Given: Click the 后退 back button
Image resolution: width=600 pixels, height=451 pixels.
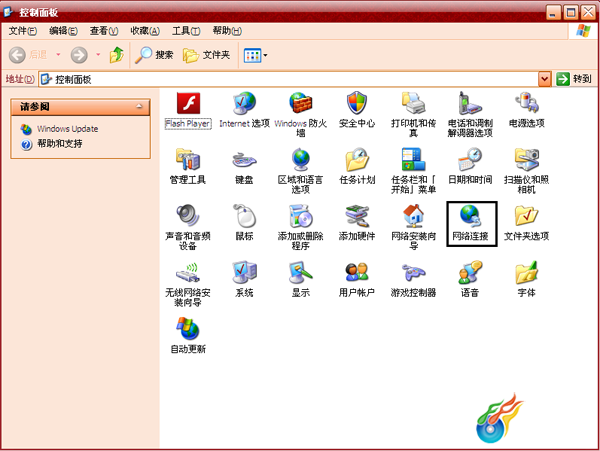Looking at the screenshot, I should [x=28, y=55].
